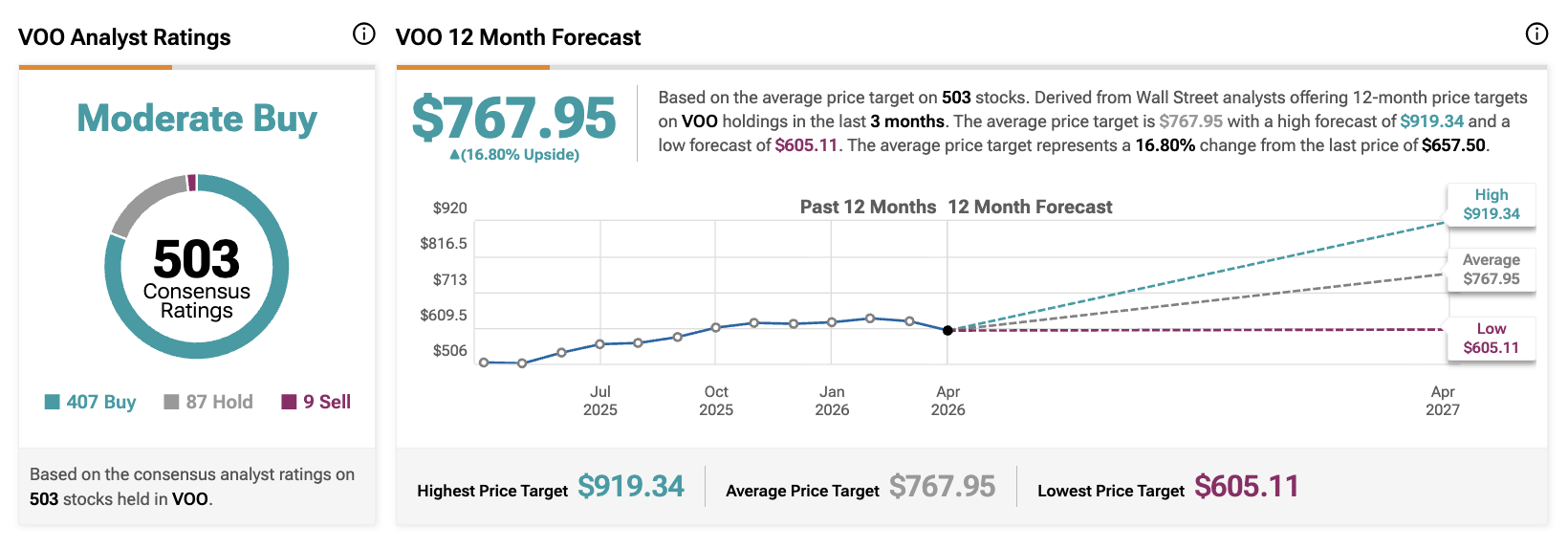Viewport: 1568px width, 549px height.
Task: Open the Low $605.11 forecast tag
Action: click(1492, 339)
